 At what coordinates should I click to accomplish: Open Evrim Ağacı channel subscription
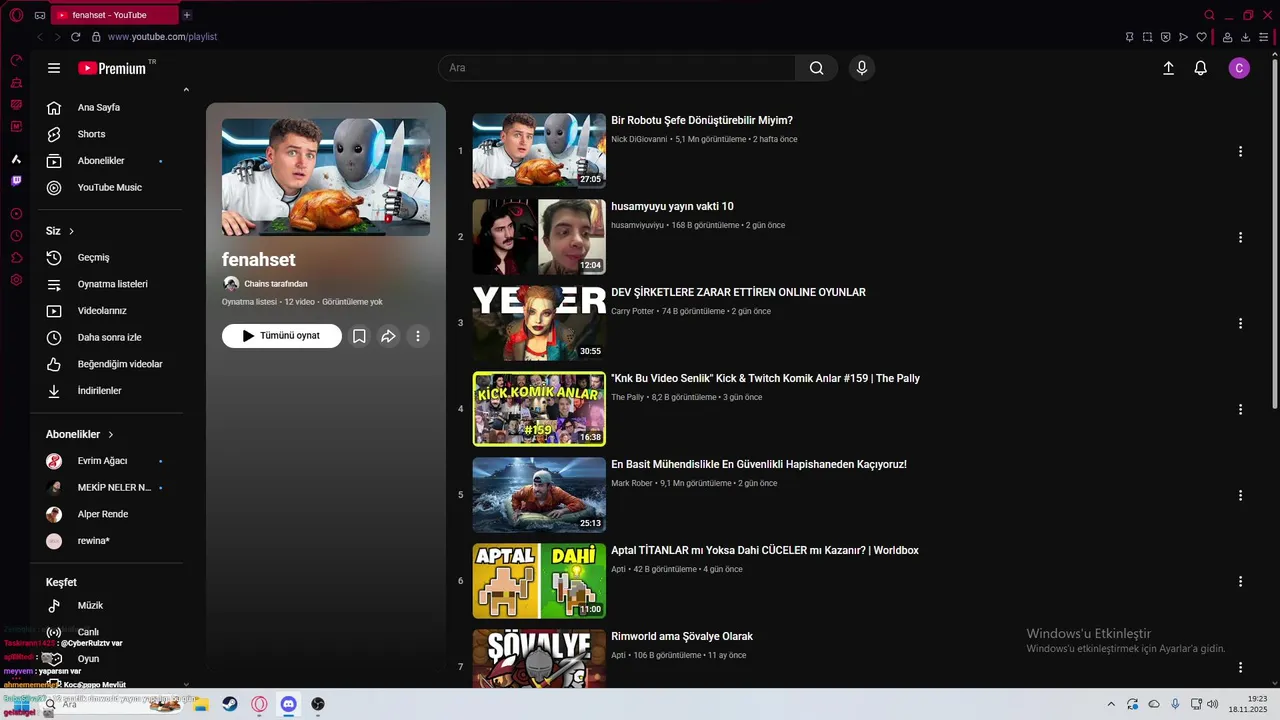[x=110, y=461]
